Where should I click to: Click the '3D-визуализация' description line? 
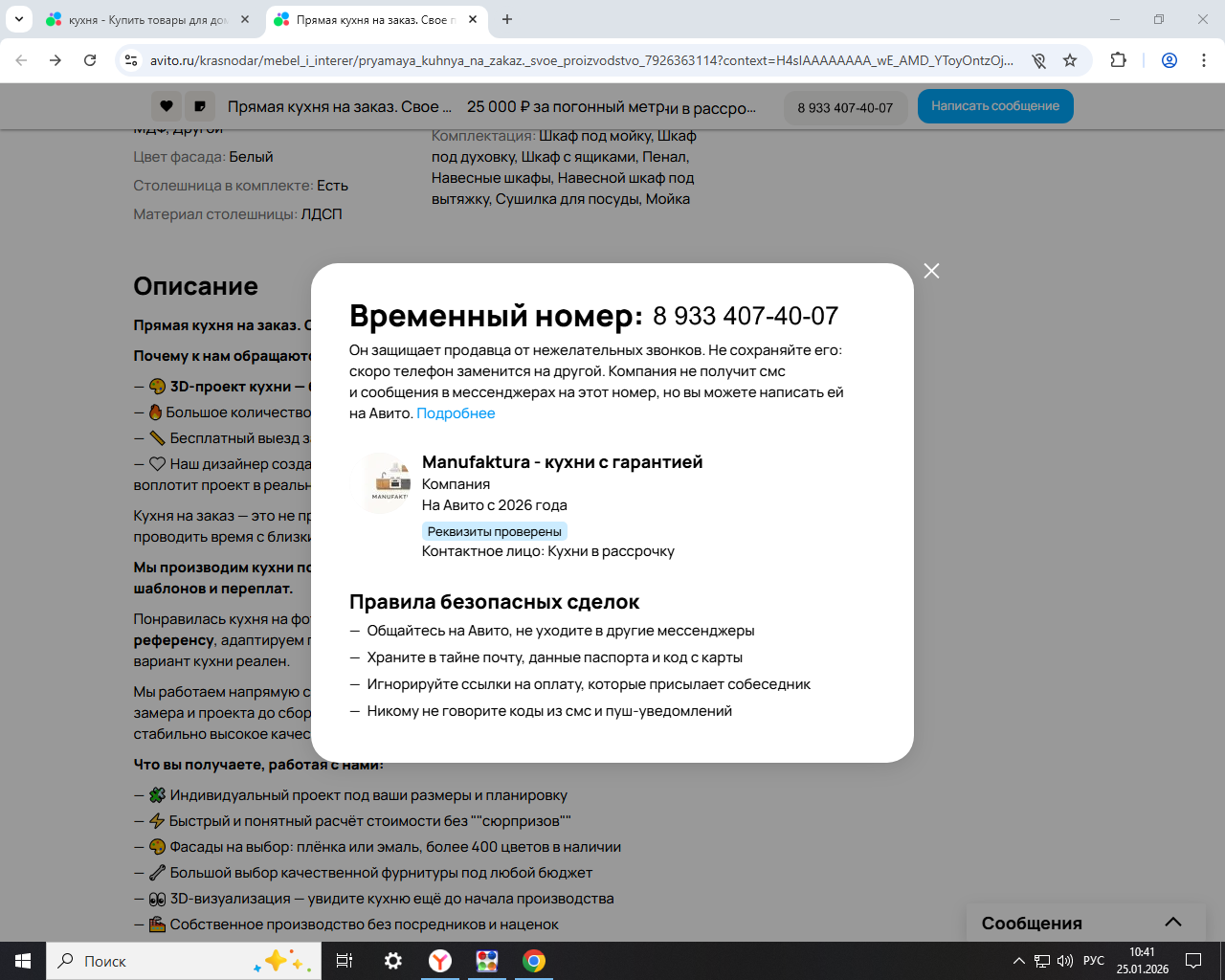(x=391, y=899)
